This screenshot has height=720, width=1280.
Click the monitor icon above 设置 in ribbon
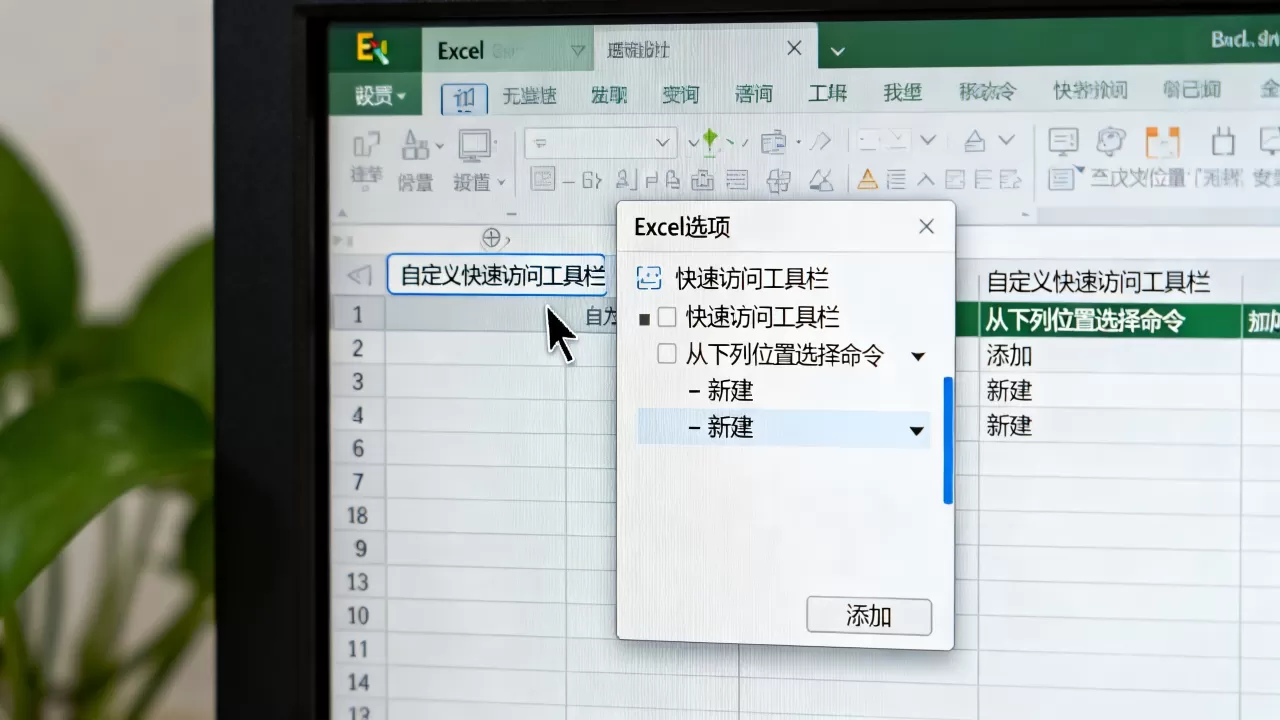477,146
